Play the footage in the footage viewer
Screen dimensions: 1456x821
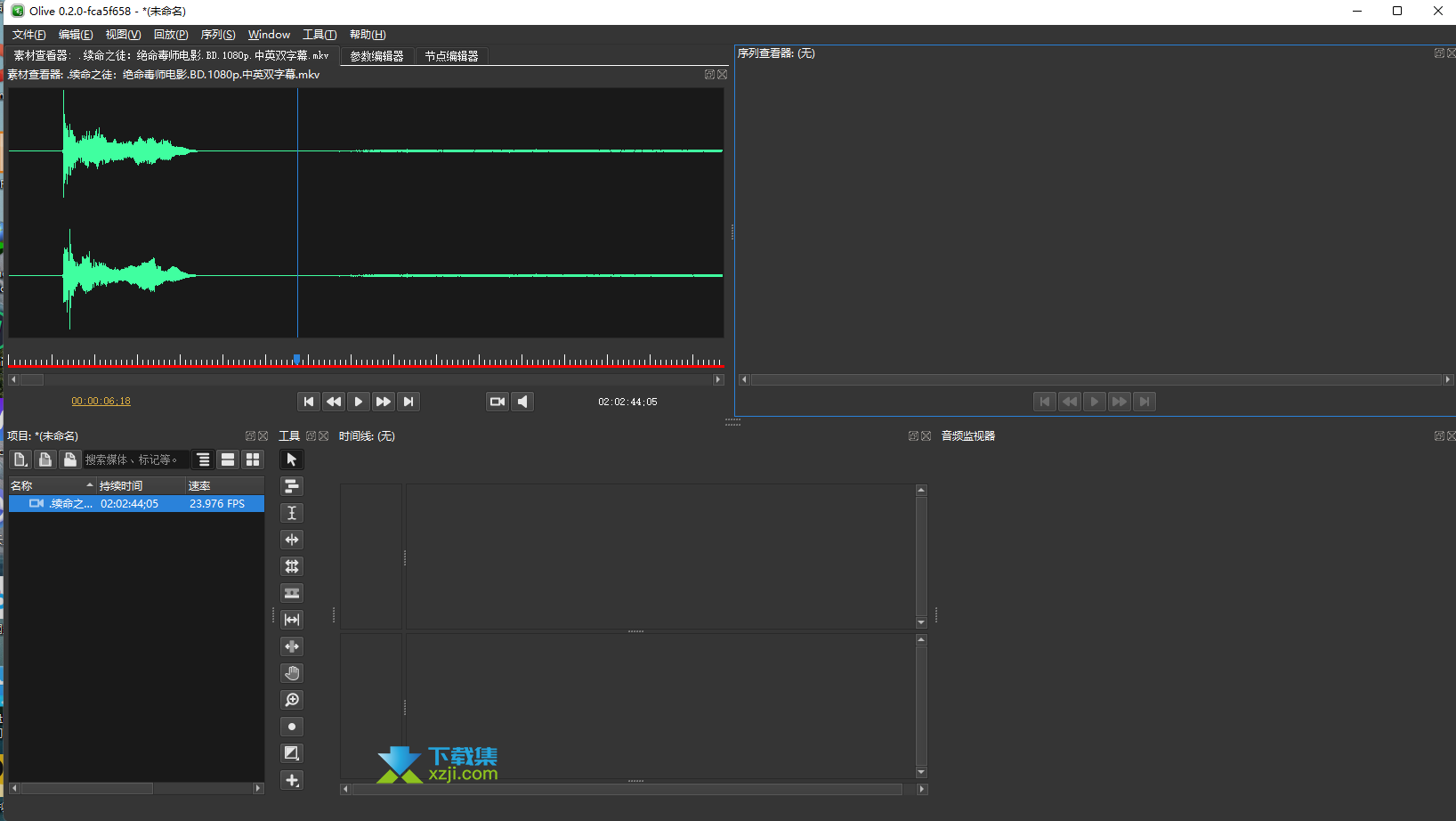pos(358,402)
